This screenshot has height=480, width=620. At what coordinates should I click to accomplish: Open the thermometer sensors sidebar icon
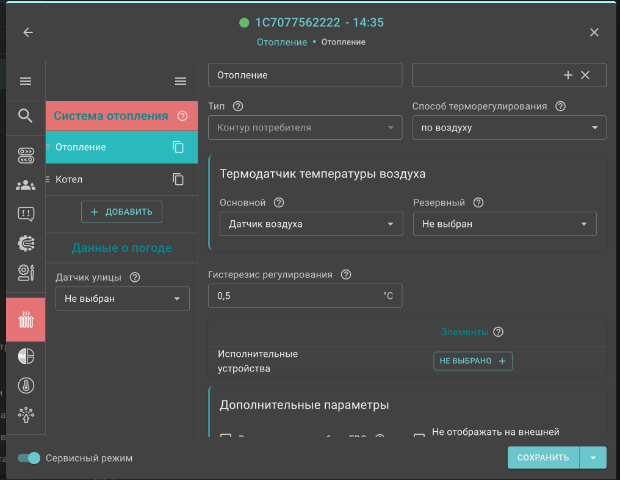(26, 383)
